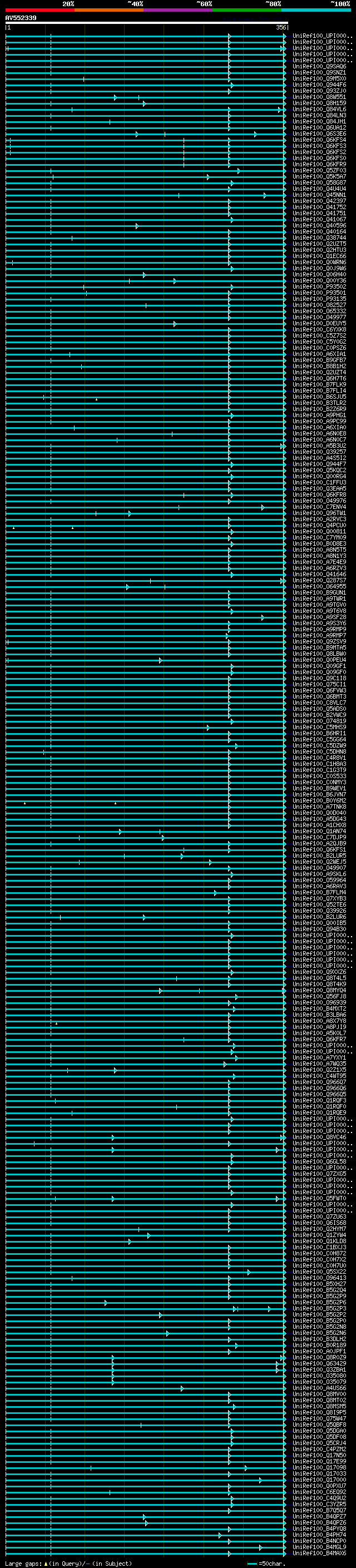Open hit UniRef100_Q45NN1
The height and width of the screenshot is (1568, 356).
[x=319, y=194]
